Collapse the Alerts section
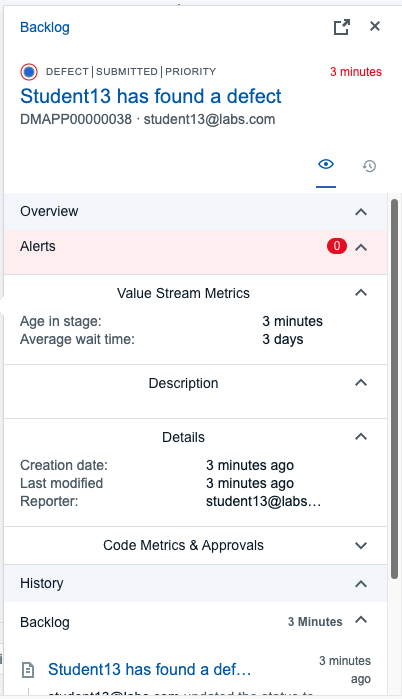This screenshot has height=699, width=402. click(x=361, y=247)
